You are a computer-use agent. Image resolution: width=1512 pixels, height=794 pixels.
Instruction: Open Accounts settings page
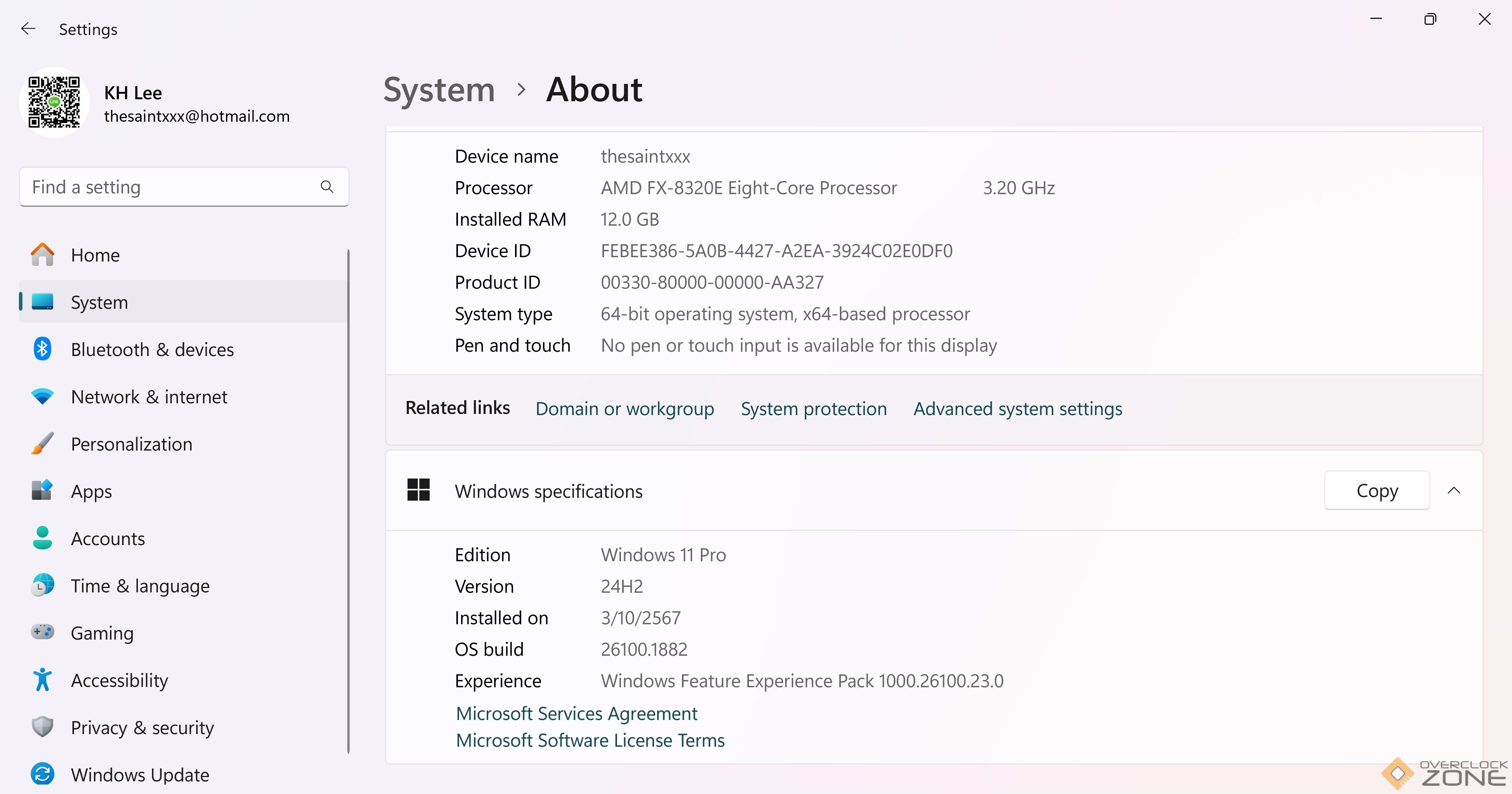coord(183,538)
